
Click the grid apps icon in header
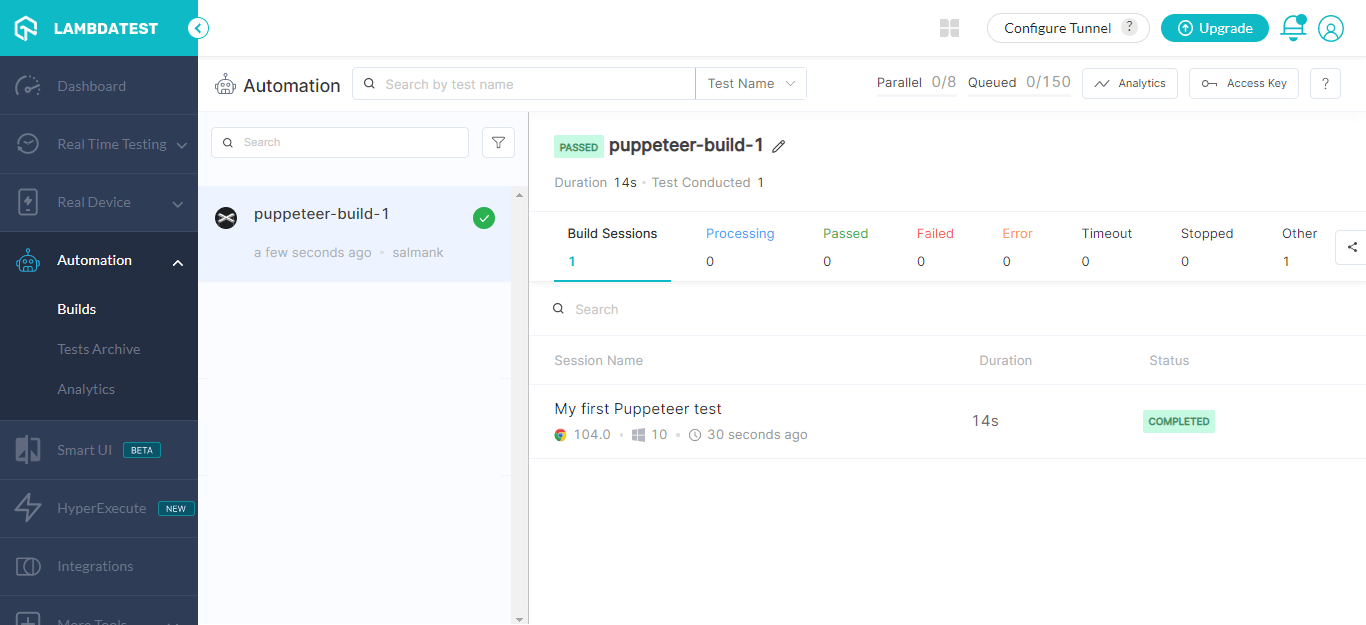(950, 29)
